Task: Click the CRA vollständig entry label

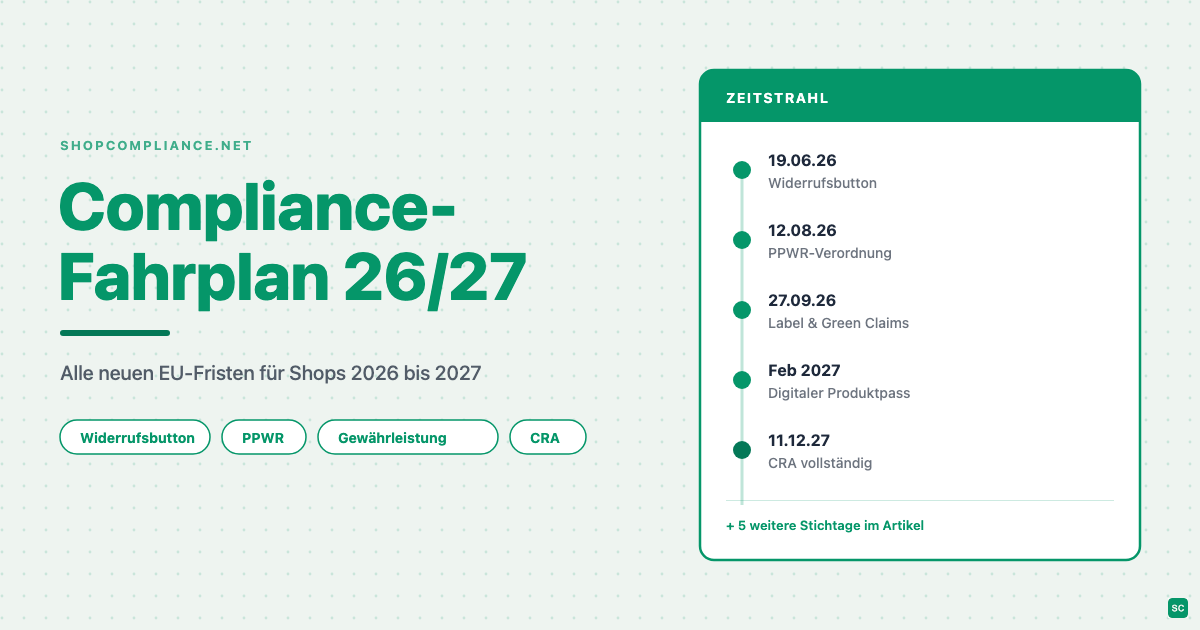Action: click(820, 463)
